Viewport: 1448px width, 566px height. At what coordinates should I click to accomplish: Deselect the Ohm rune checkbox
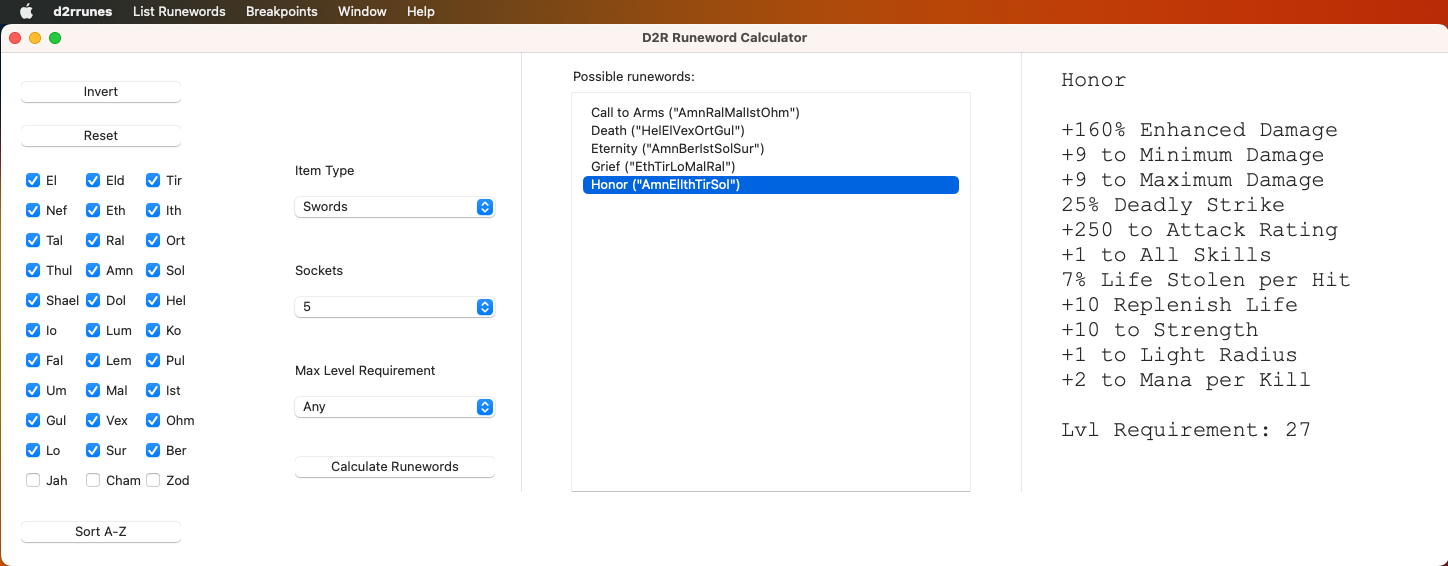coord(153,421)
